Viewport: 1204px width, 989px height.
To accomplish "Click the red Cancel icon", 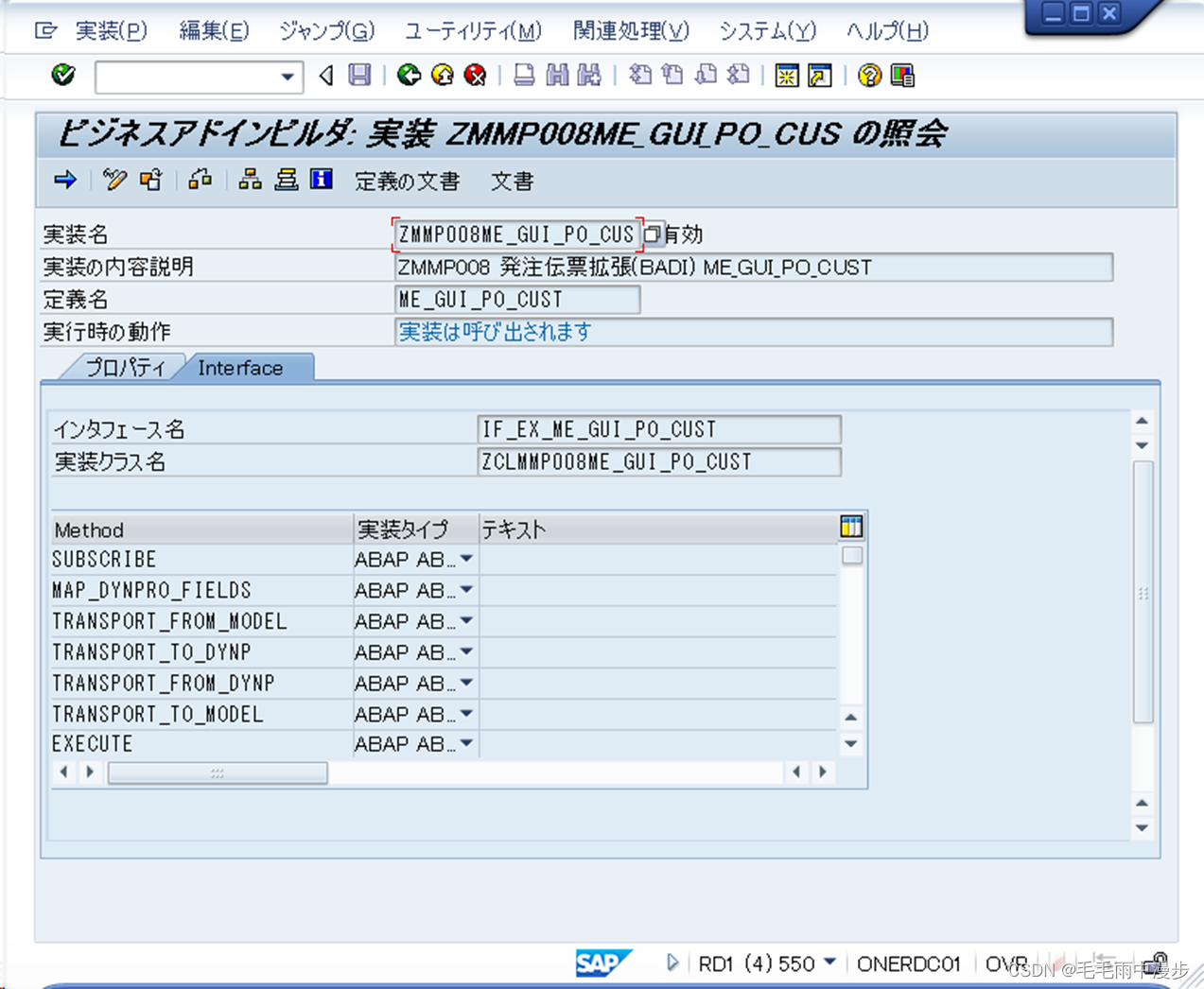I will (475, 75).
